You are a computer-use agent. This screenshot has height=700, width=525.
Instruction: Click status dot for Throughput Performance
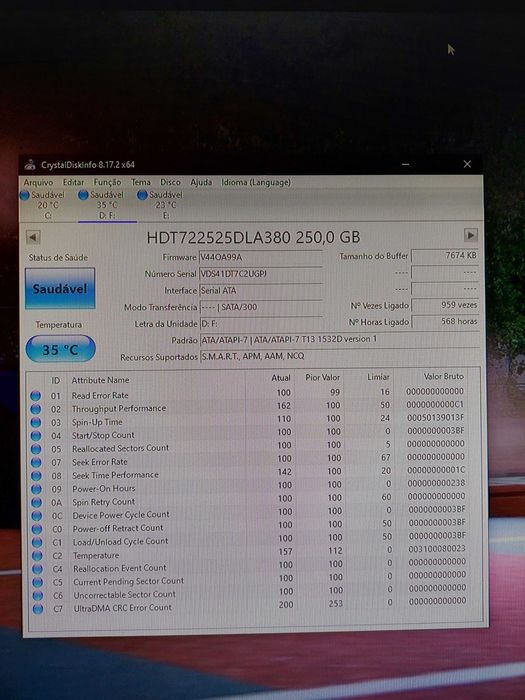point(36,409)
